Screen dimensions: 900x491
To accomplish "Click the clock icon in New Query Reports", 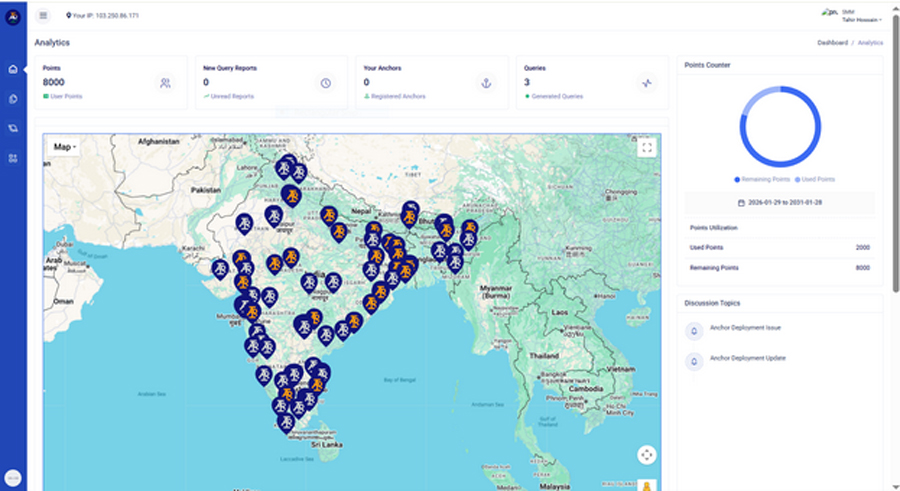I will [x=325, y=83].
